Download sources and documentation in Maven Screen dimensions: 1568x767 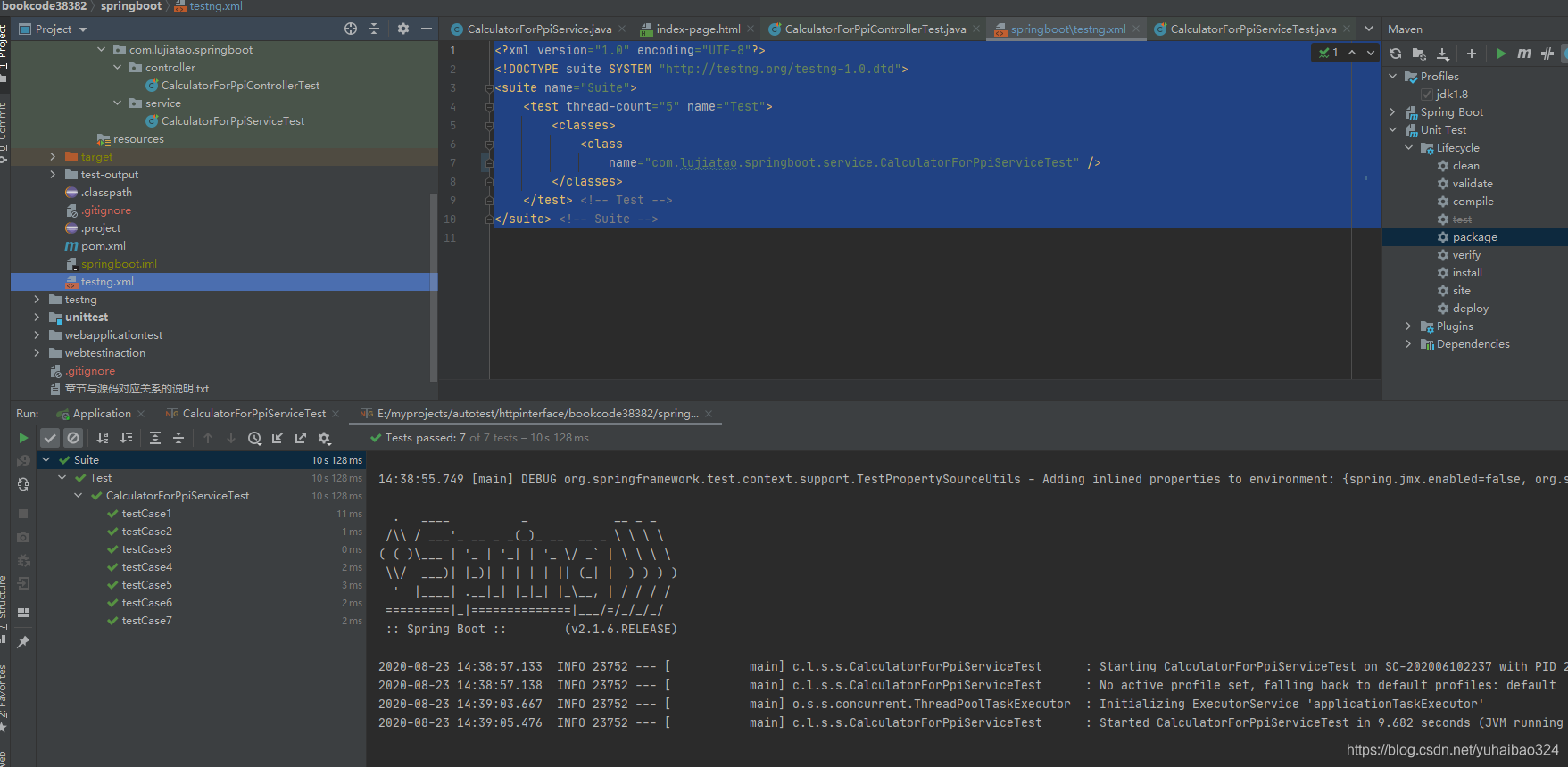1442,54
